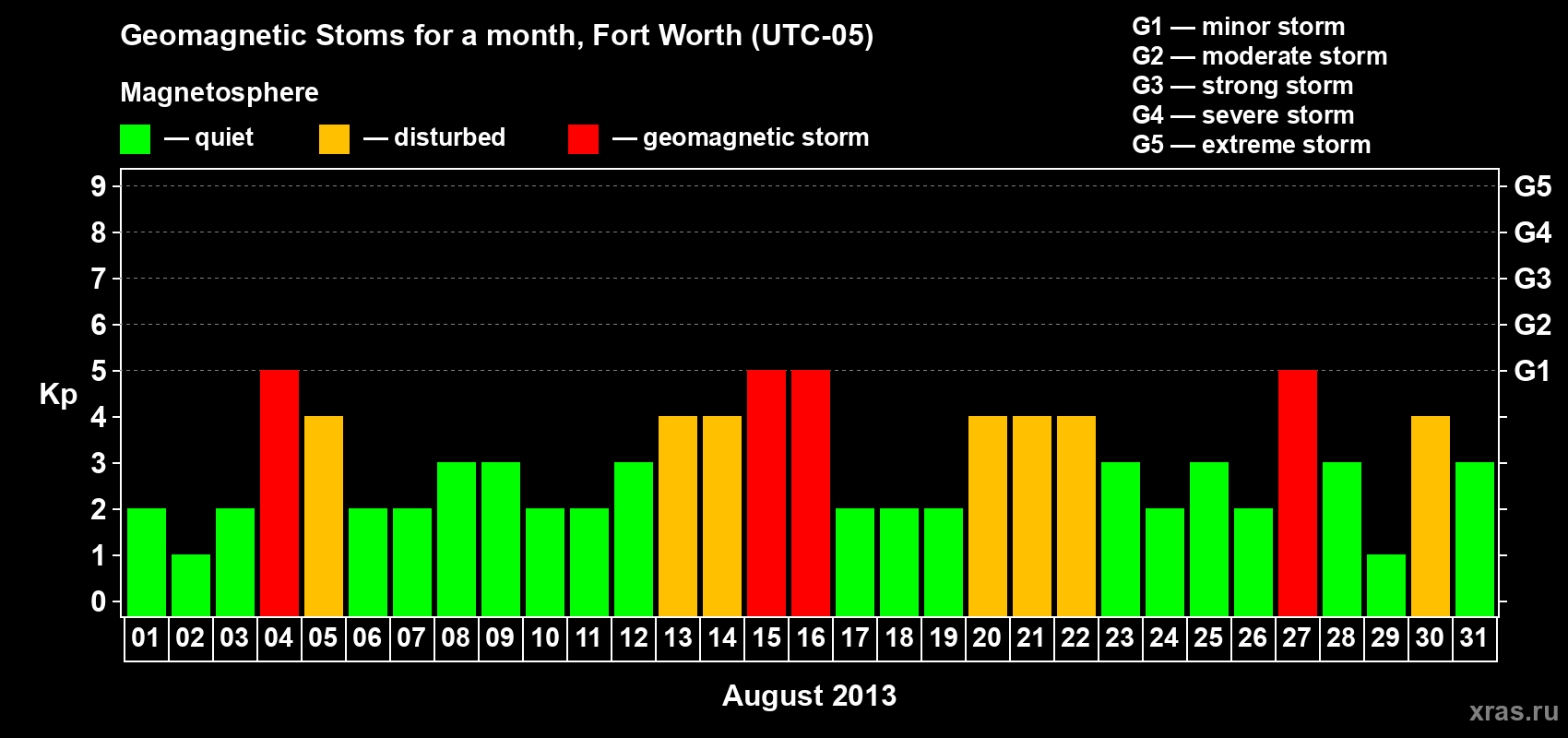Select the red bar for day 16

coord(811,493)
